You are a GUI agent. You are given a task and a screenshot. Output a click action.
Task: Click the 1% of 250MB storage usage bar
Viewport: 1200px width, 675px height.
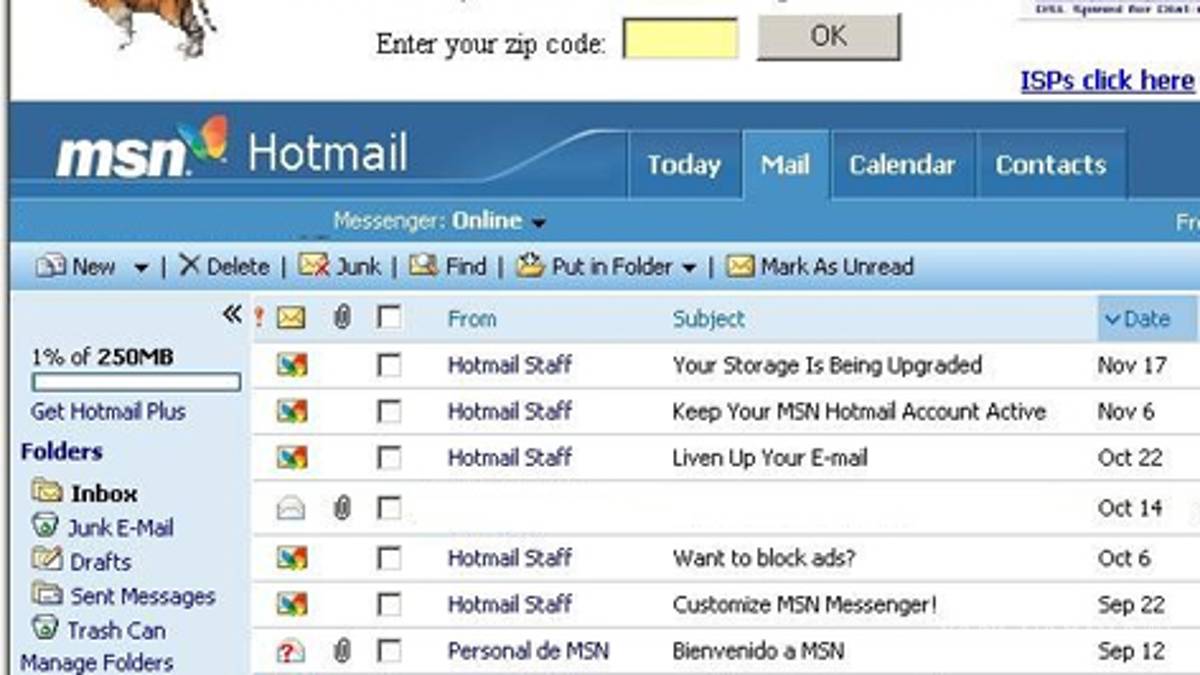pyautogui.click(x=136, y=382)
